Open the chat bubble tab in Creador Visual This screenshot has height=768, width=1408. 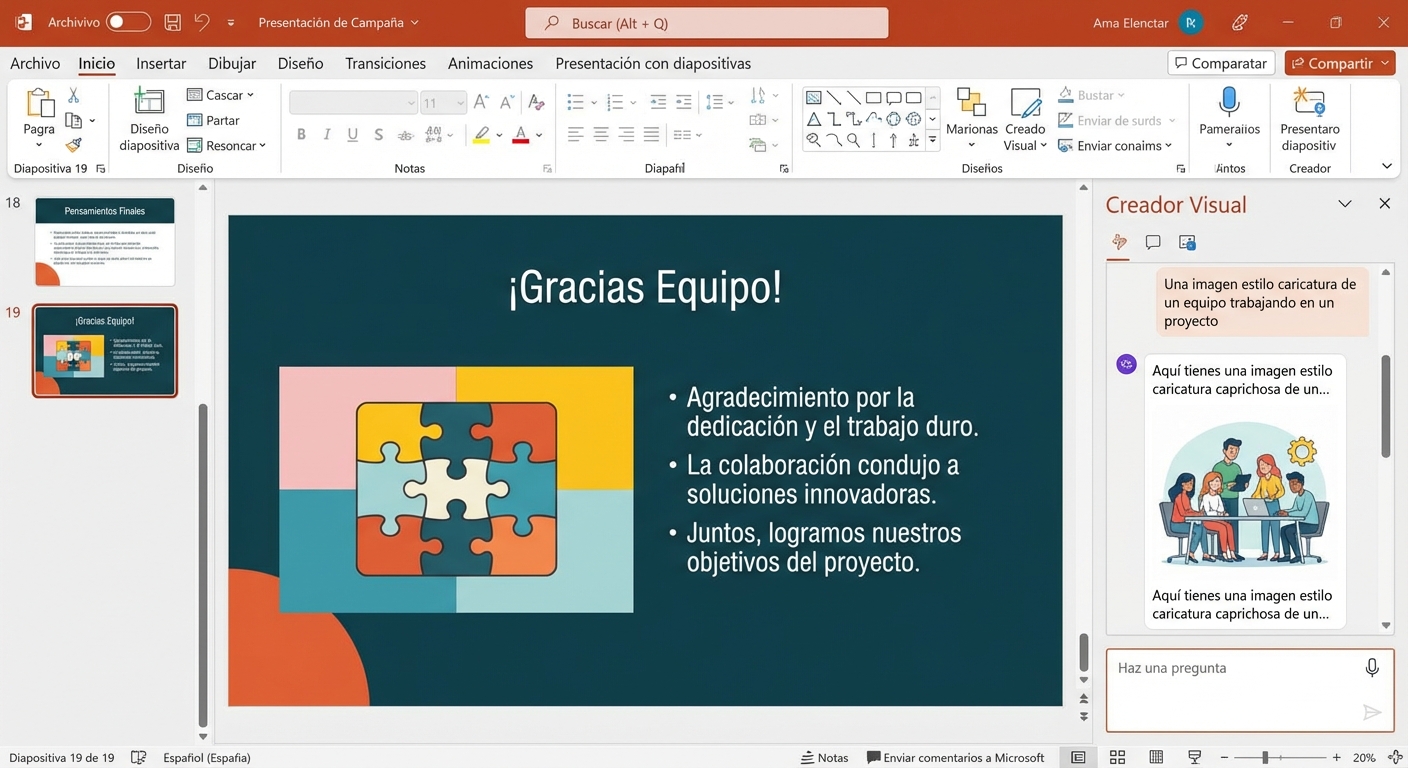tap(1153, 242)
